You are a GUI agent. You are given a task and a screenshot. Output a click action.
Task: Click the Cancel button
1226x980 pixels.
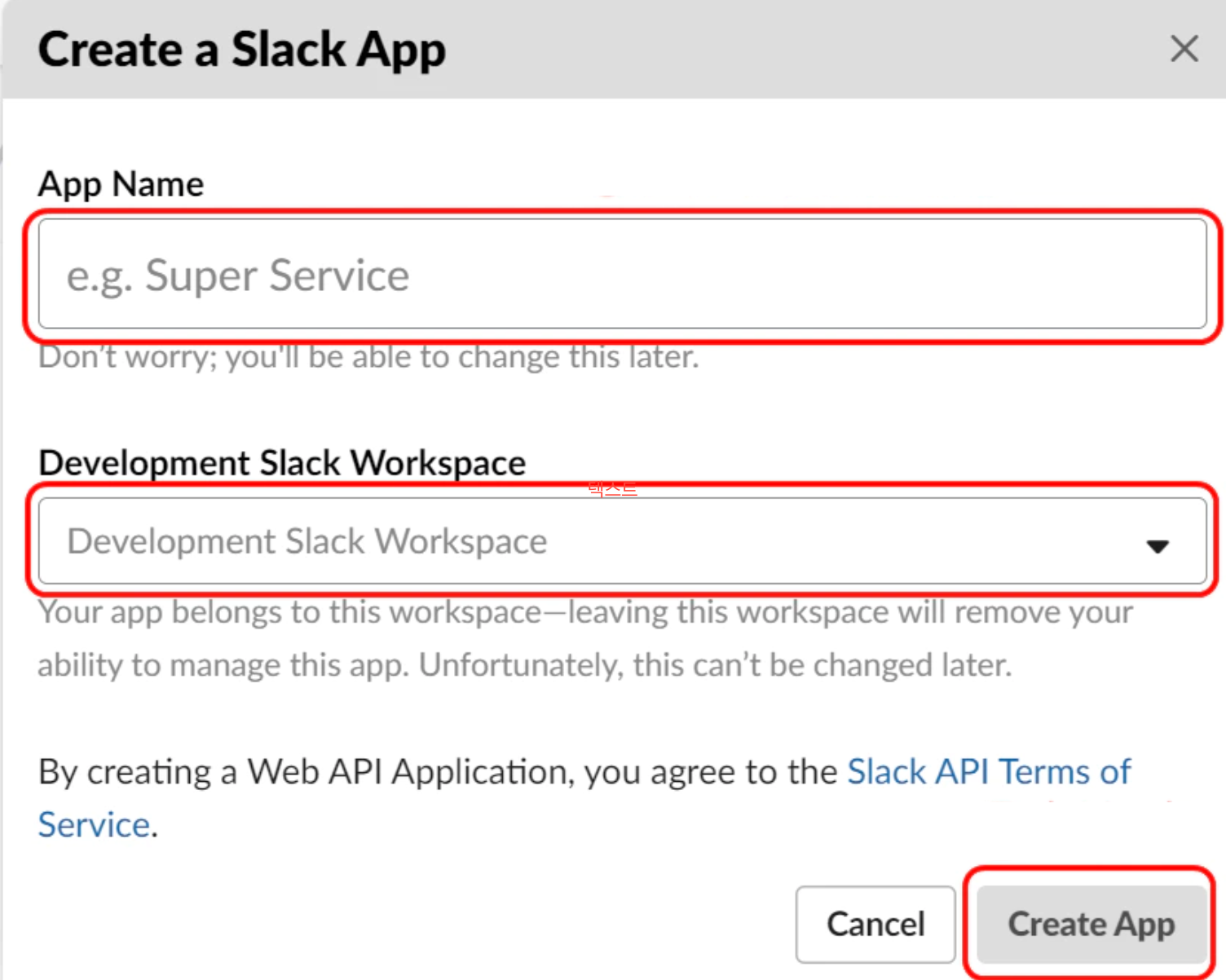coord(875,925)
